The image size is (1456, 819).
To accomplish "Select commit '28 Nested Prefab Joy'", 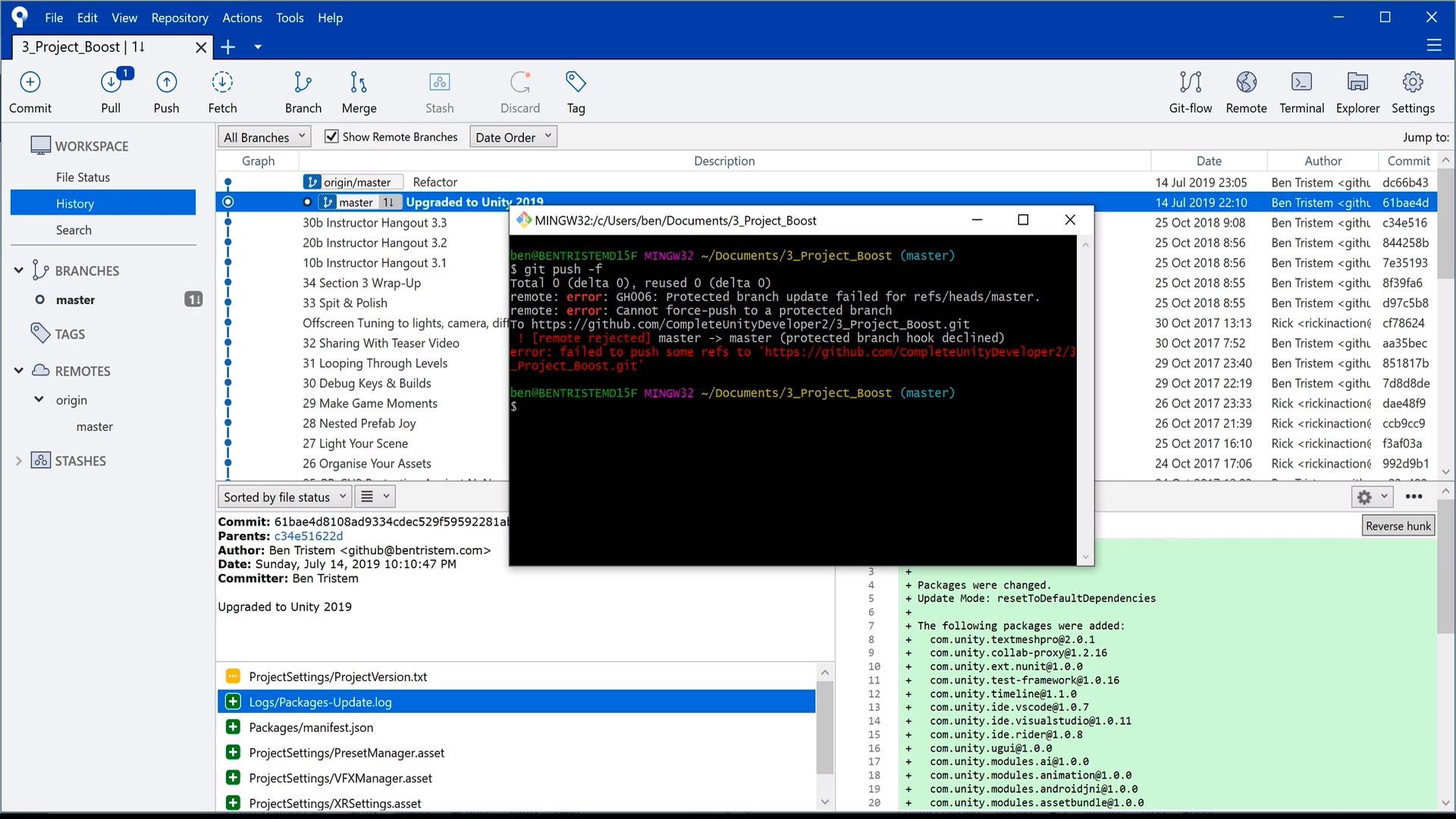I will pos(359,423).
